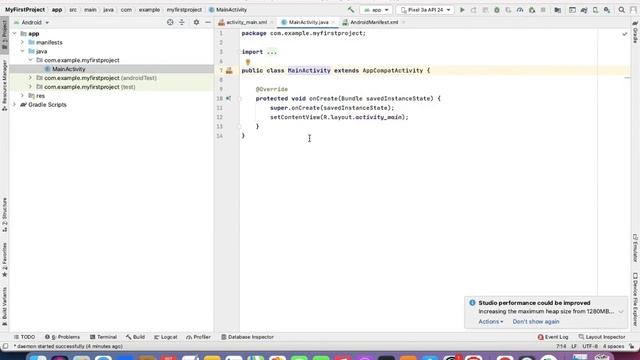Screen dimensions: 640x360
Task: Click the gutter icon on line 7
Action: (x=229, y=71)
